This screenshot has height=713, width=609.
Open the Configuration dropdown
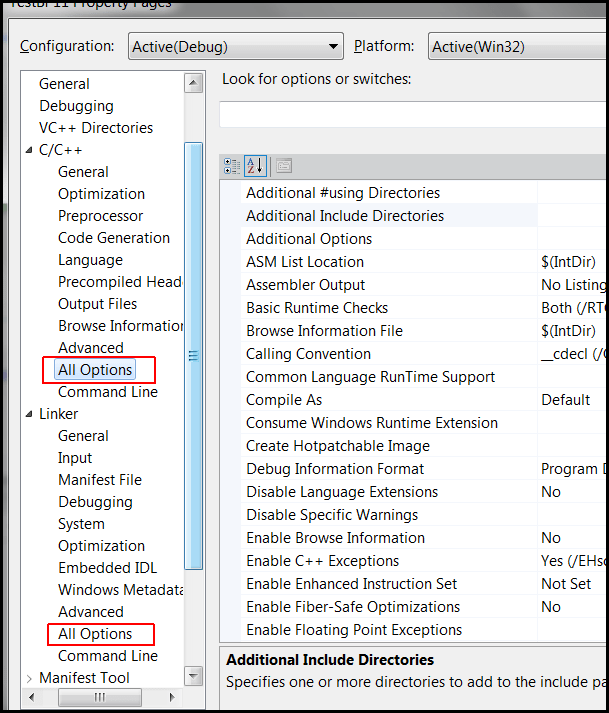[236, 47]
